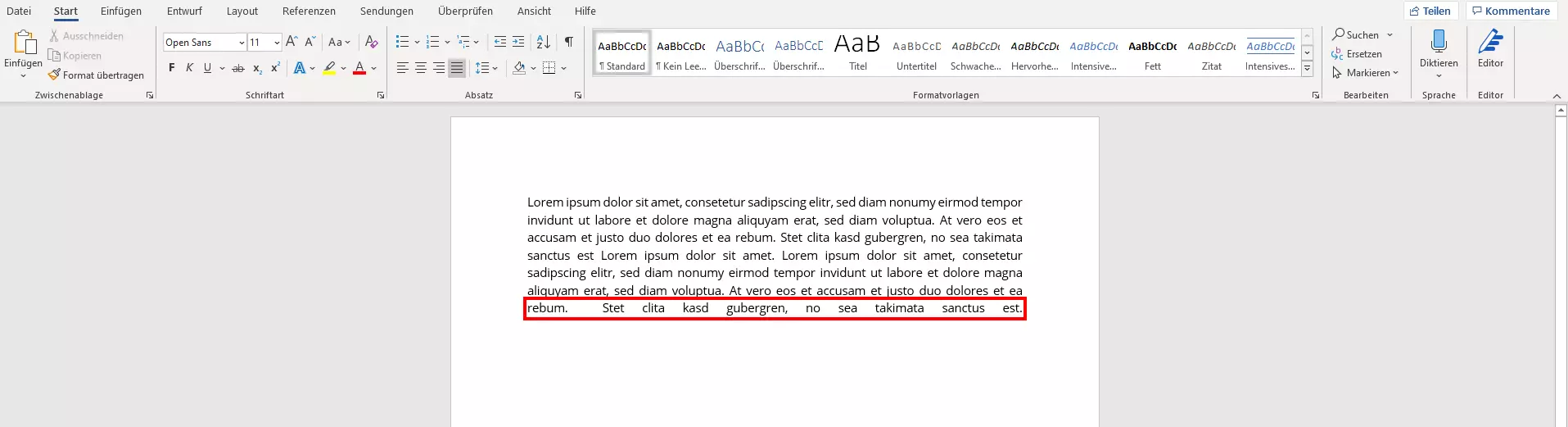This screenshot has width=1568, height=427.
Task: Toggle bold F formatting
Action: [172, 68]
